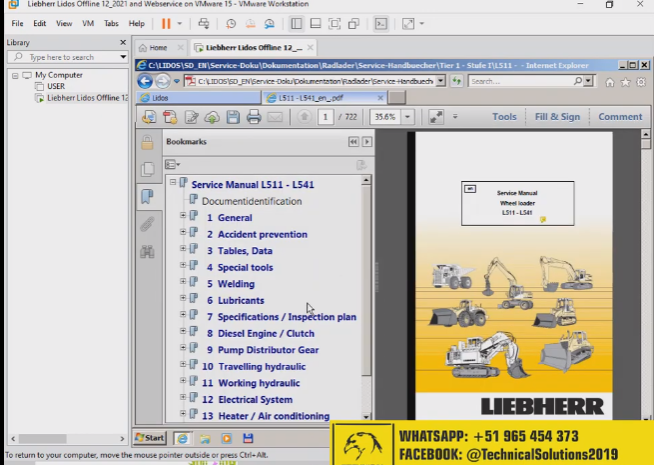Click the Print icon in PDF toolbar

point(253,117)
